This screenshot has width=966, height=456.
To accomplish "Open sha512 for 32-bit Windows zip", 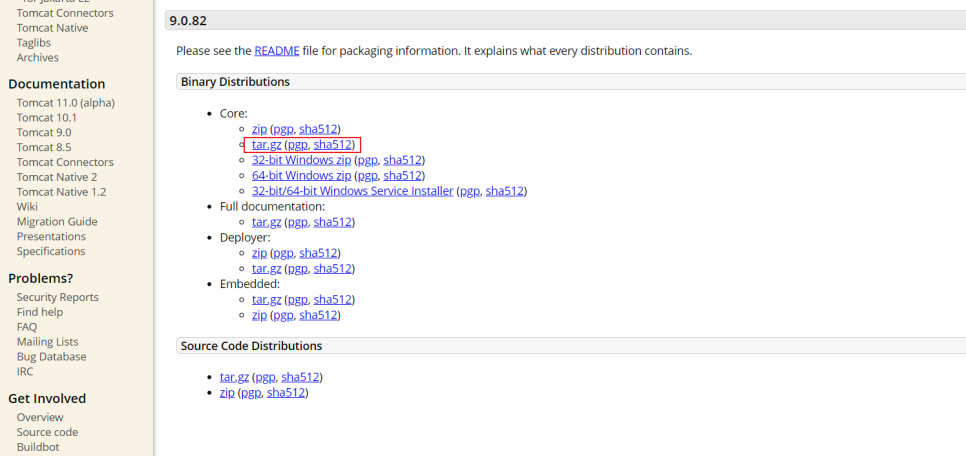I will [x=402, y=160].
